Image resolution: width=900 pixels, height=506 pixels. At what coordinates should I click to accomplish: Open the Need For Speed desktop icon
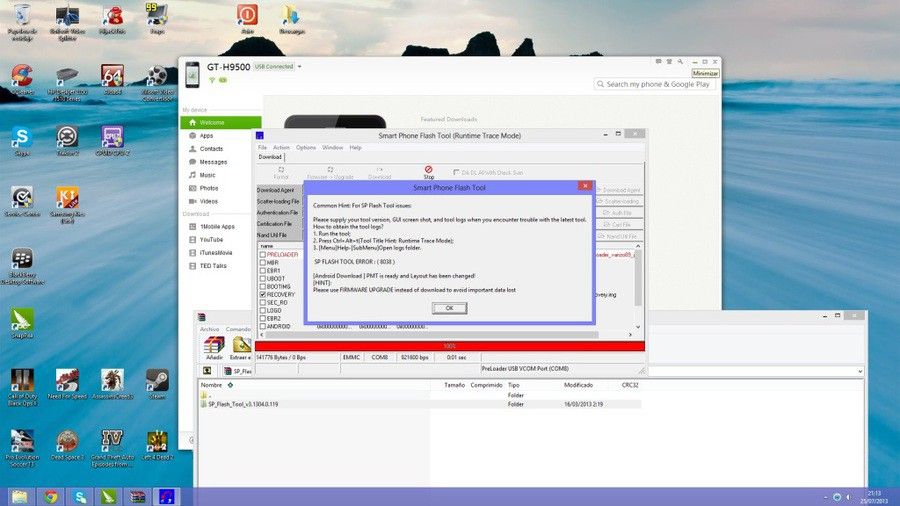[x=67, y=383]
